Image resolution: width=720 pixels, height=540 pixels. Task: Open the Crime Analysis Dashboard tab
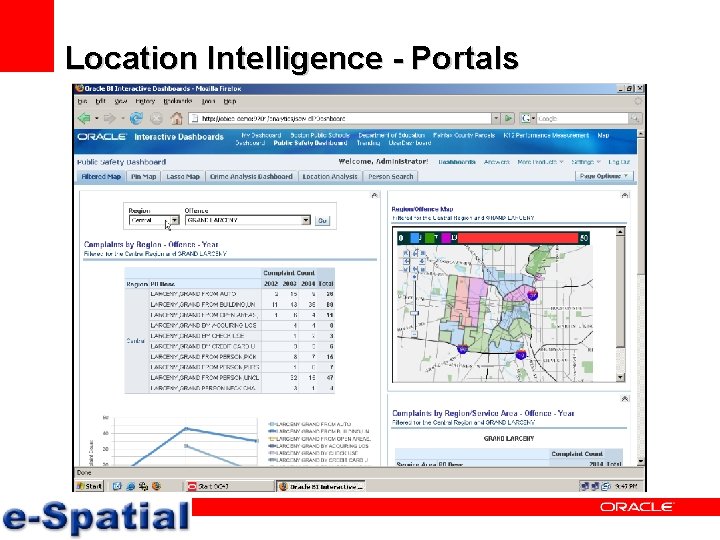click(251, 176)
